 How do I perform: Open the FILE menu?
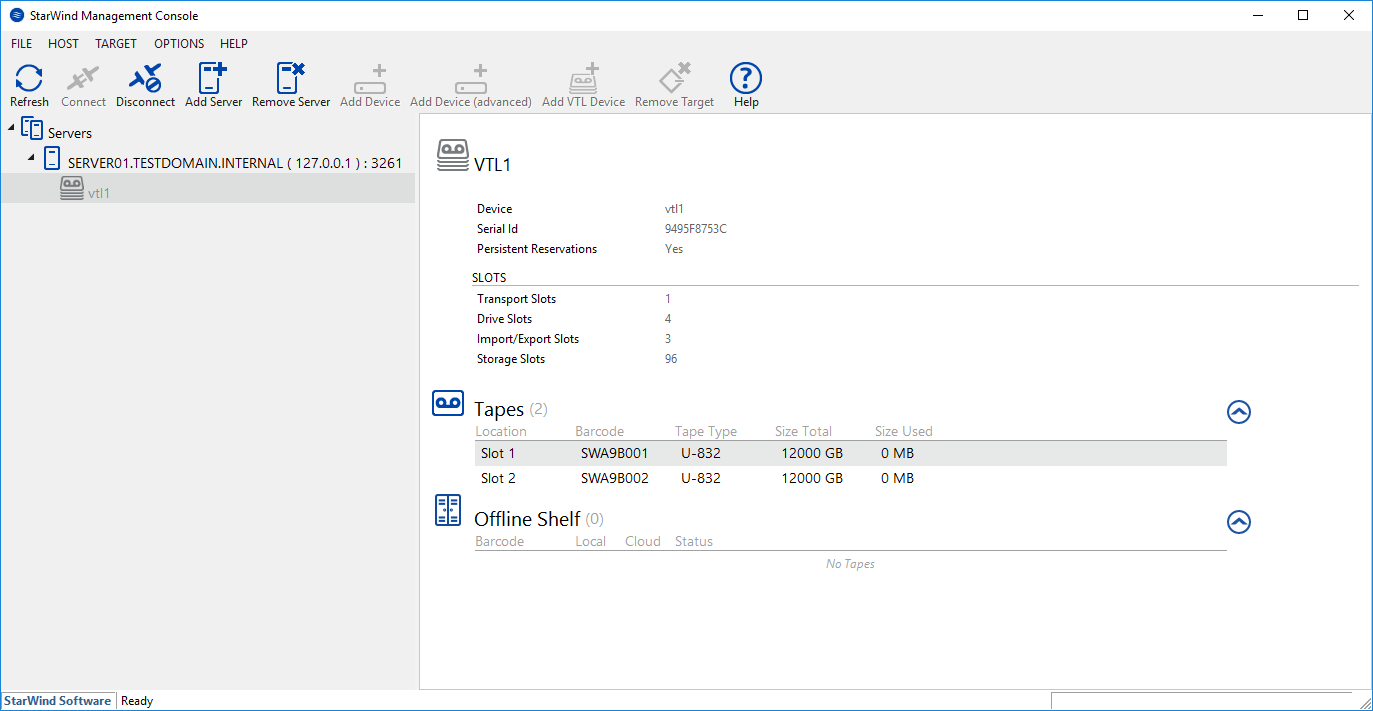(22, 44)
